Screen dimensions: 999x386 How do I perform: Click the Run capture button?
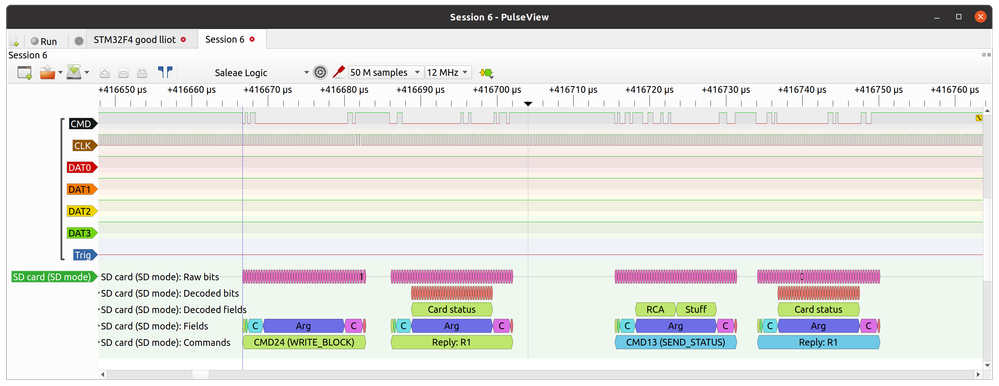pyautogui.click(x=44, y=41)
